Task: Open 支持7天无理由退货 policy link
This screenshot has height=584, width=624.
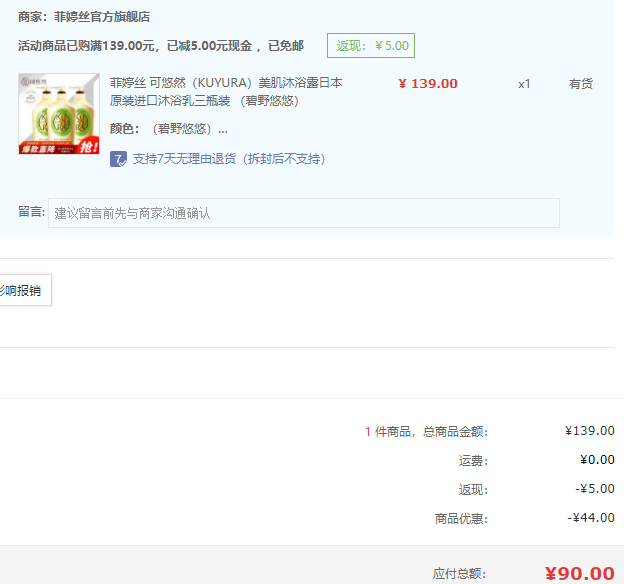Action: tap(229, 159)
